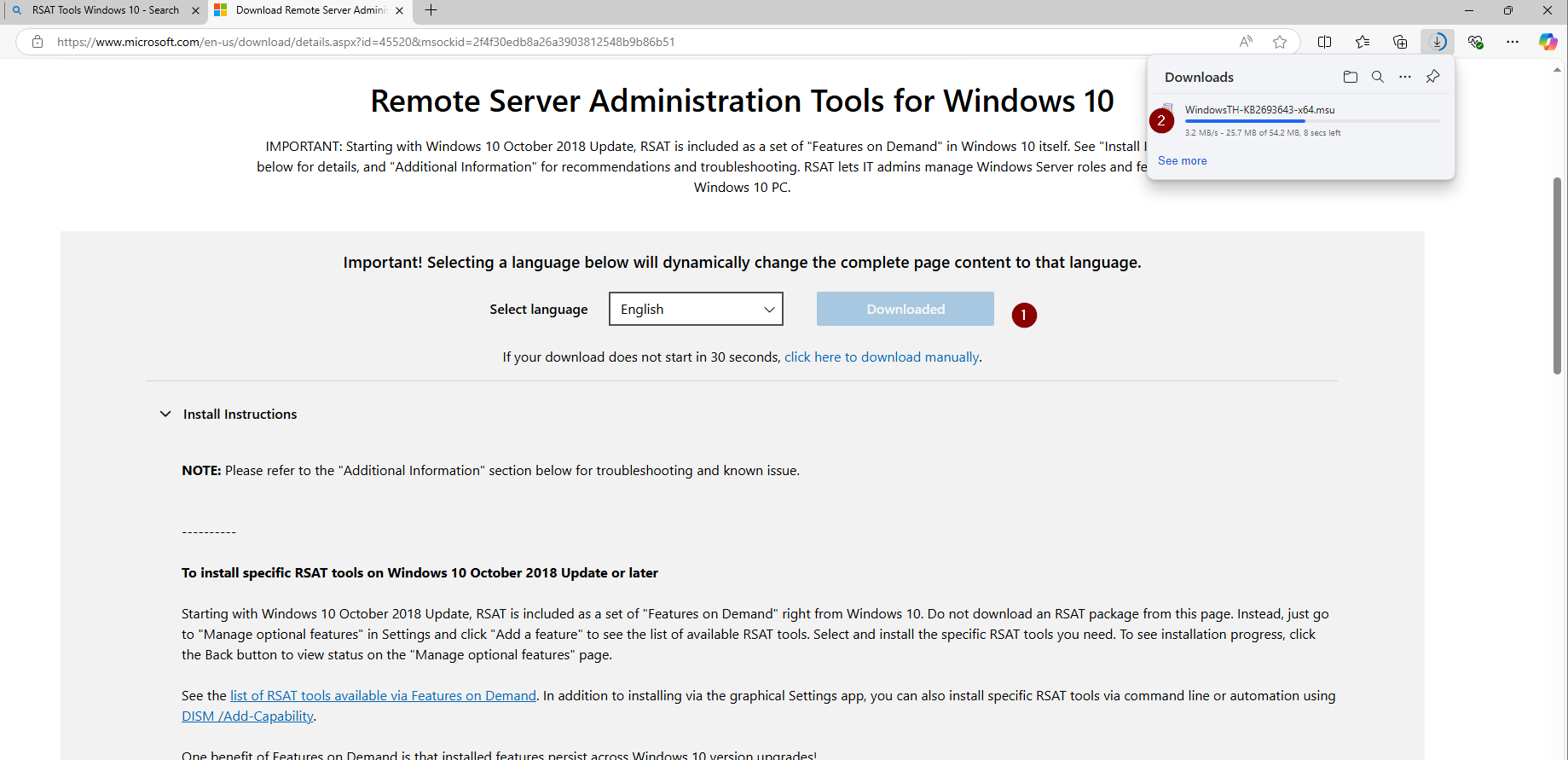Open the DISM /Add-Capability link

[247, 716]
